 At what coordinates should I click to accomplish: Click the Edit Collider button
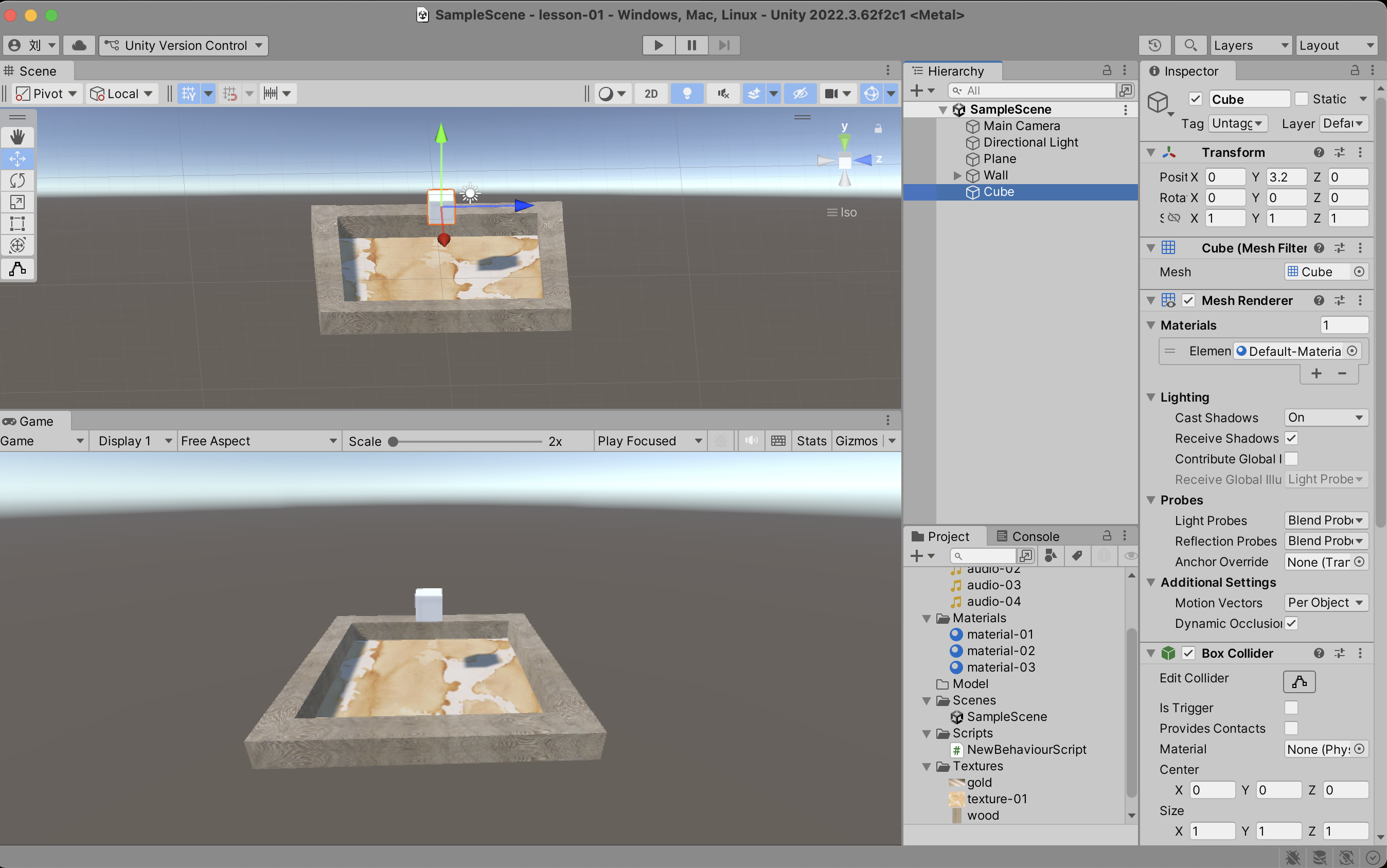1299,681
